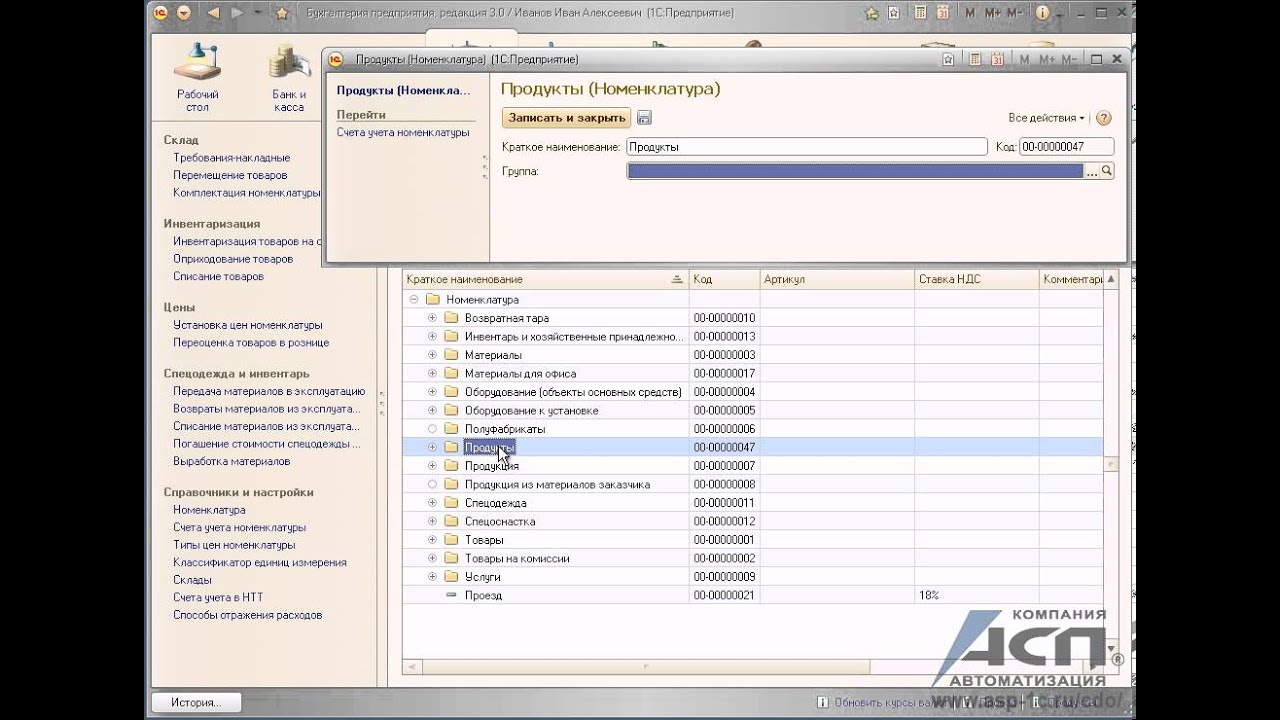1280x720 pixels.
Task: Open Выработка материалов link
Action: coord(231,462)
